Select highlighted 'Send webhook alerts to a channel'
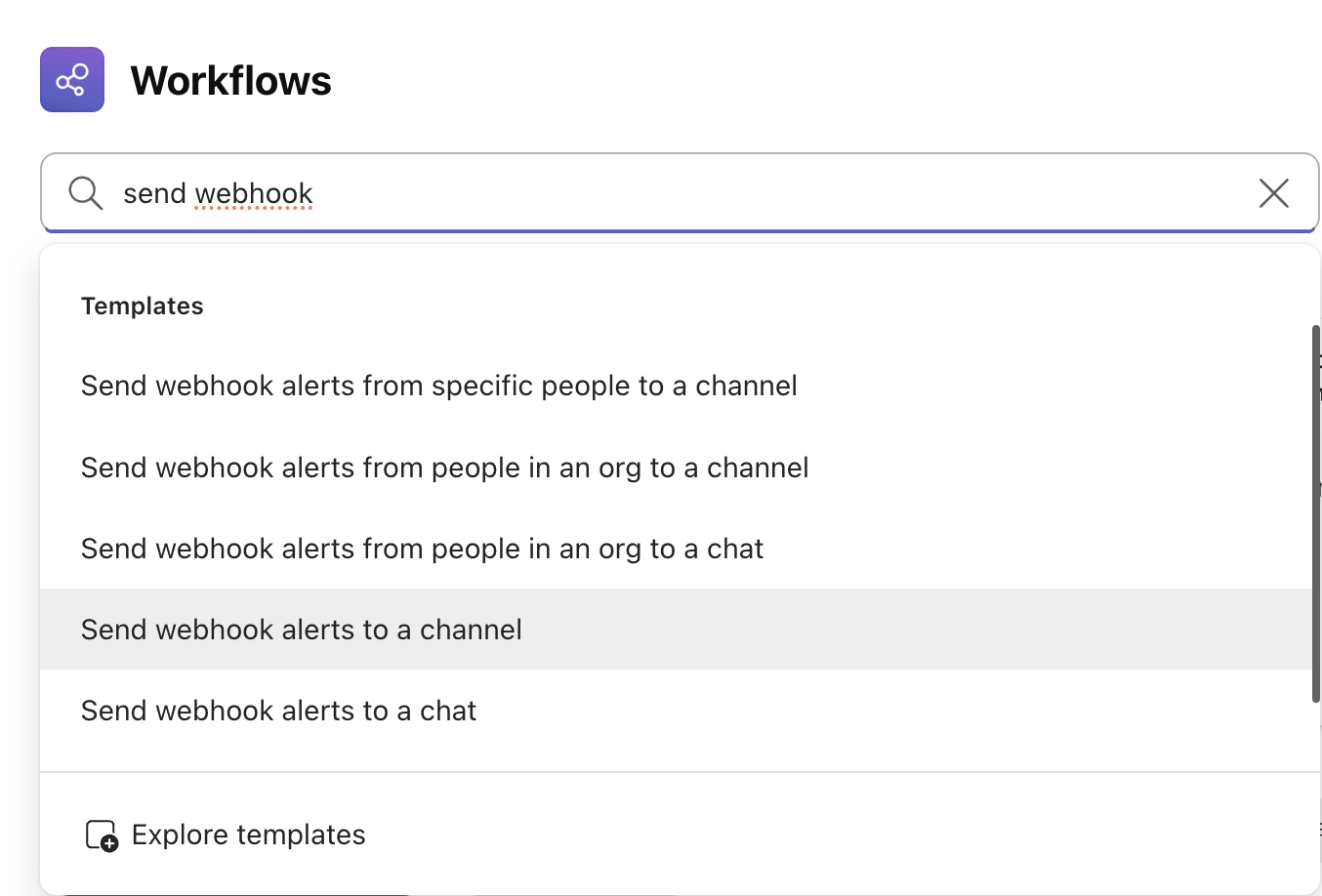Viewport: 1322px width, 896px height. pyautogui.click(x=301, y=631)
